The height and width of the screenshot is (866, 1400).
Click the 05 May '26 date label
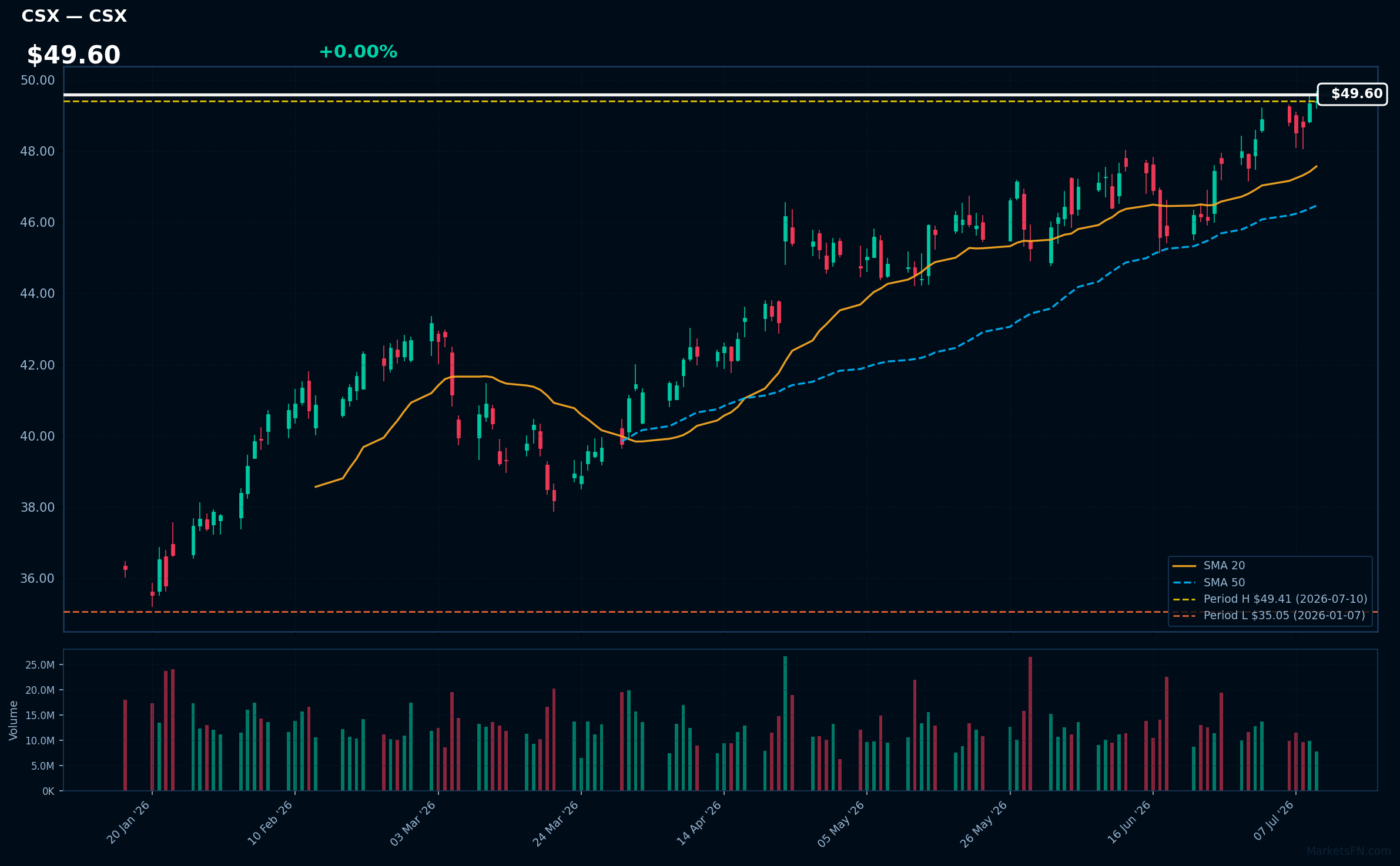click(x=842, y=823)
